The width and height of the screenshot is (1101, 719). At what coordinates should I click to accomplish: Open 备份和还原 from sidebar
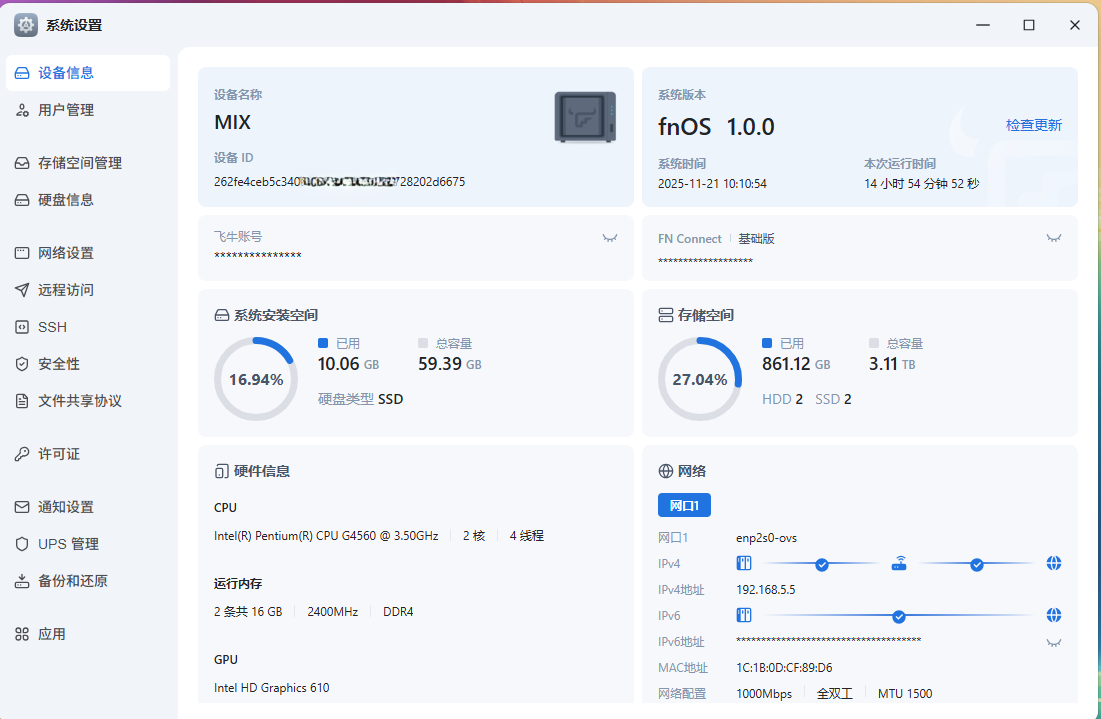tap(72, 581)
